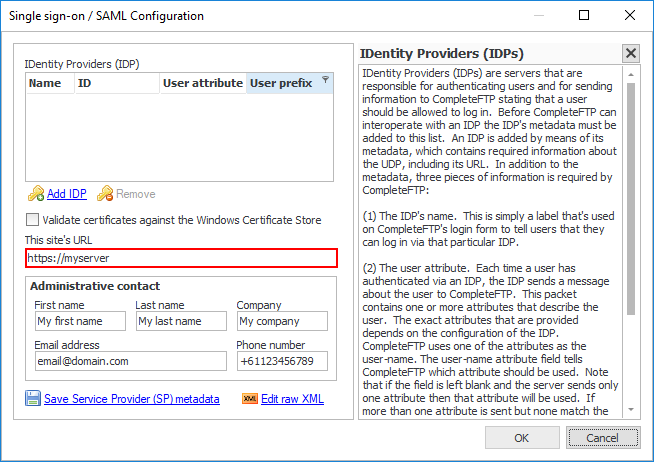Open the Add IDP link

tap(66, 193)
